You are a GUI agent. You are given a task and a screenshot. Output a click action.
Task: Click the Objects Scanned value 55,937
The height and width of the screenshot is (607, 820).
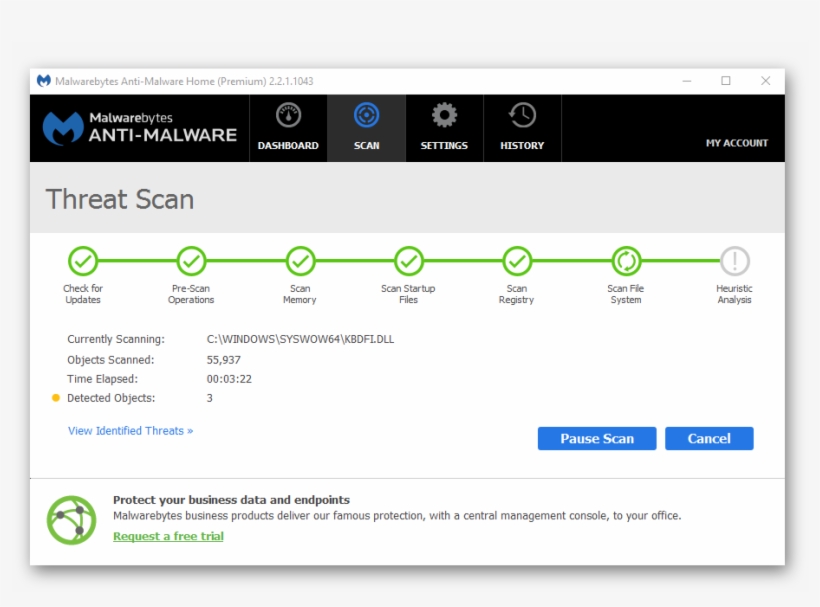(223, 360)
